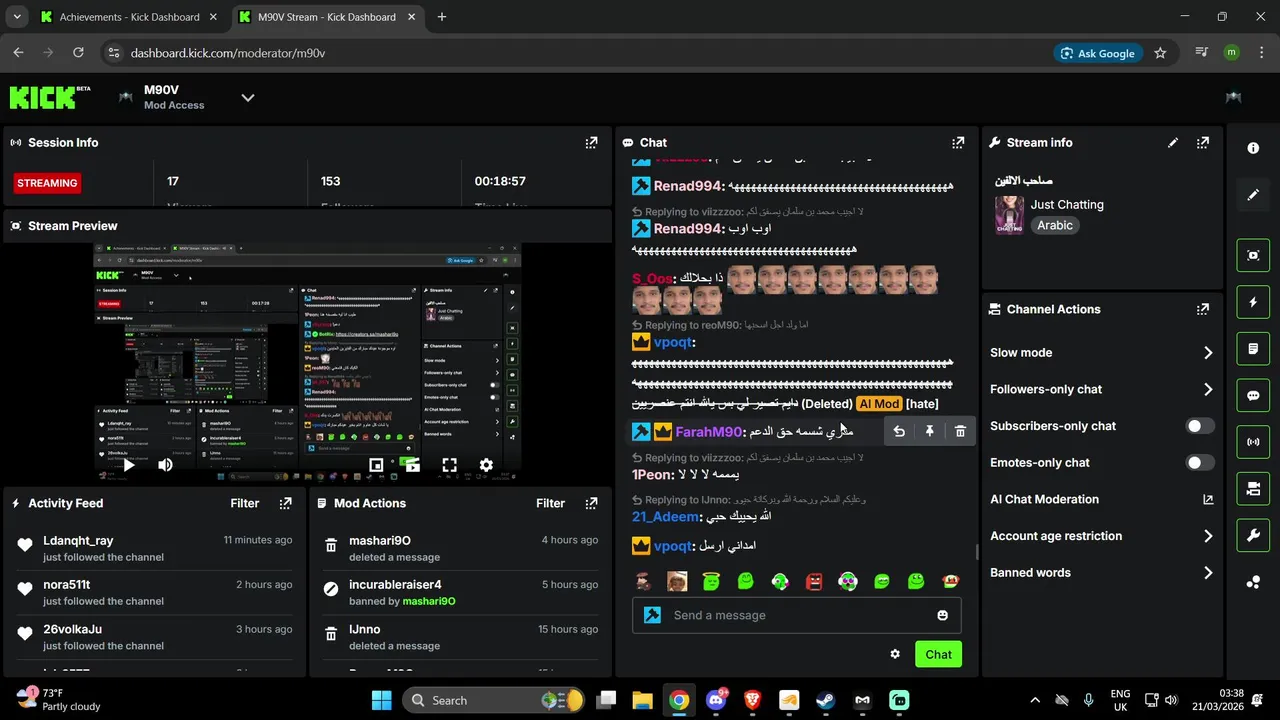Open mashari9O link in ban entry

[x=428, y=601]
